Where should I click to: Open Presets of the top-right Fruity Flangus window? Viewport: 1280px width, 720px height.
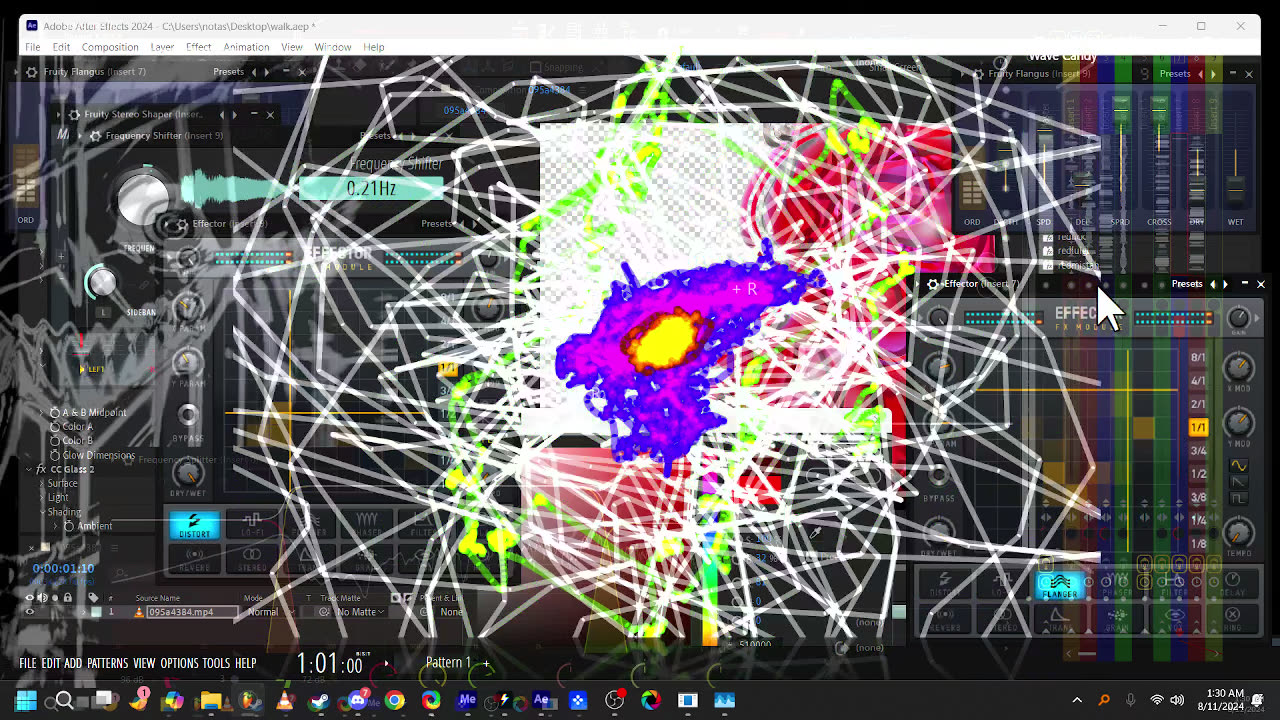(x=1175, y=74)
